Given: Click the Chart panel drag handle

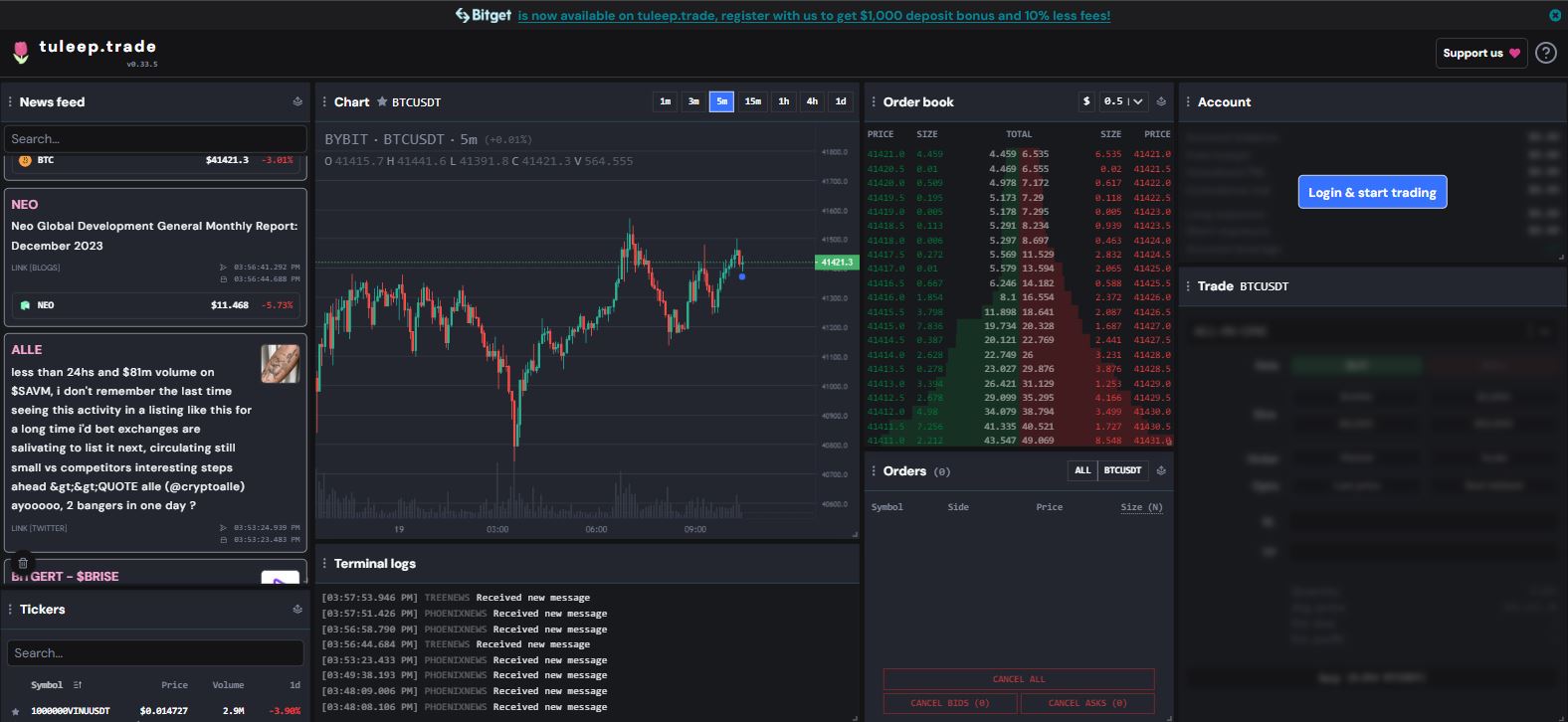Looking at the screenshot, I should pos(324,101).
